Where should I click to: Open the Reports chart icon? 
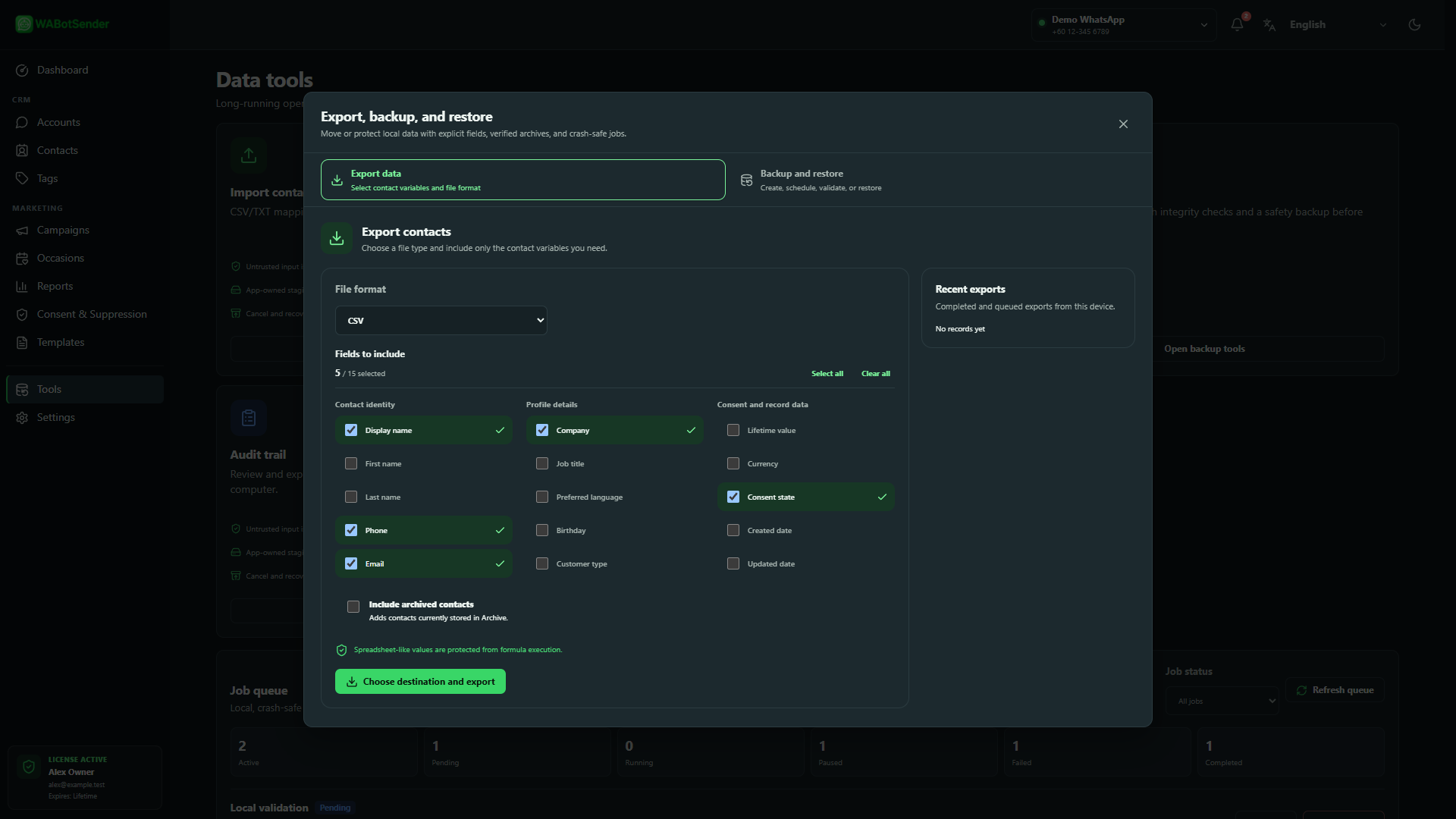click(x=22, y=286)
